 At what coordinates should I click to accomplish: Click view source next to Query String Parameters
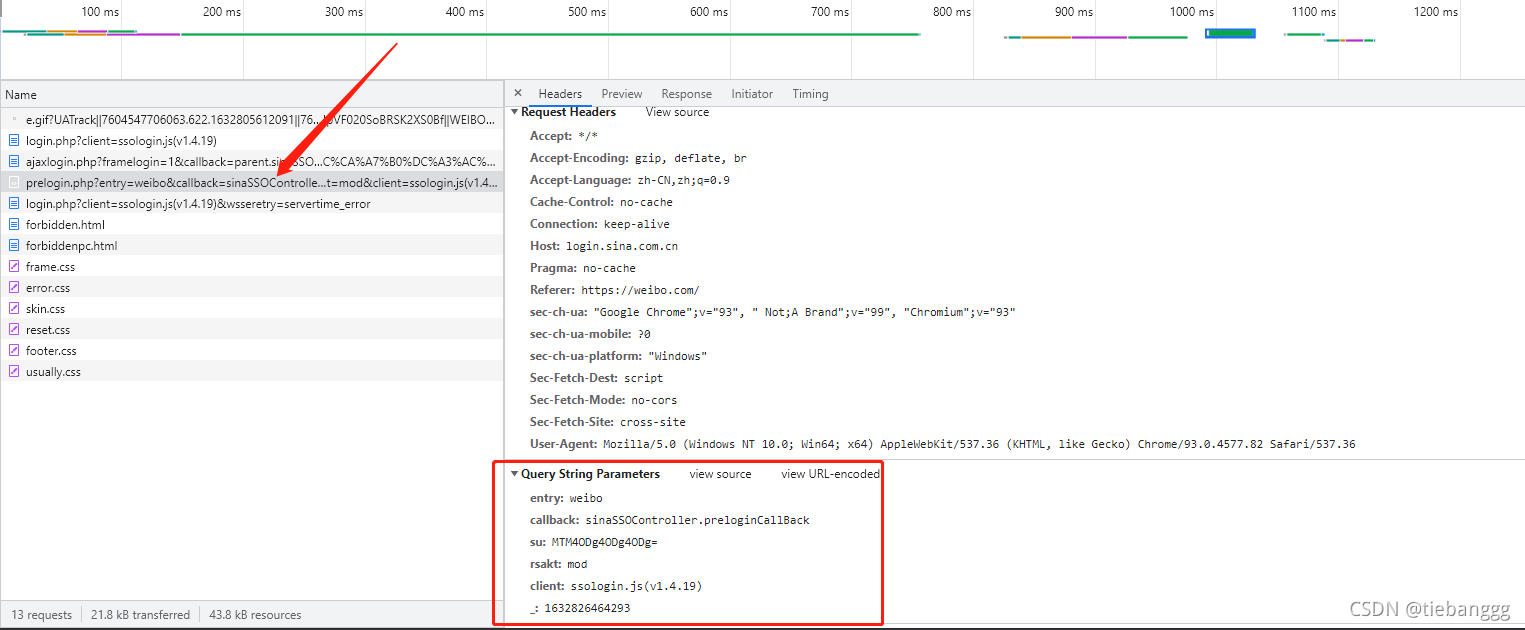point(720,474)
